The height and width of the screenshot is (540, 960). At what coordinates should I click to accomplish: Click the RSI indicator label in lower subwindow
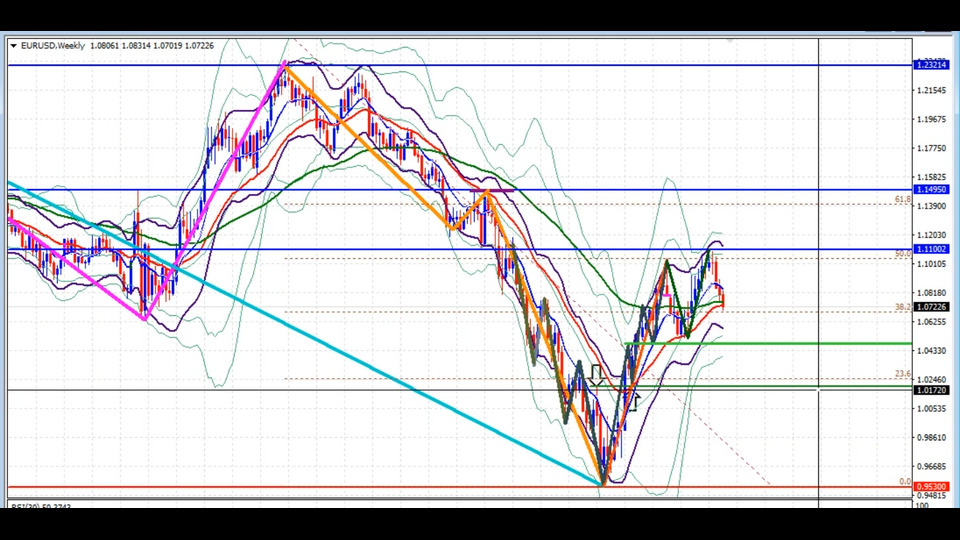coord(41,506)
